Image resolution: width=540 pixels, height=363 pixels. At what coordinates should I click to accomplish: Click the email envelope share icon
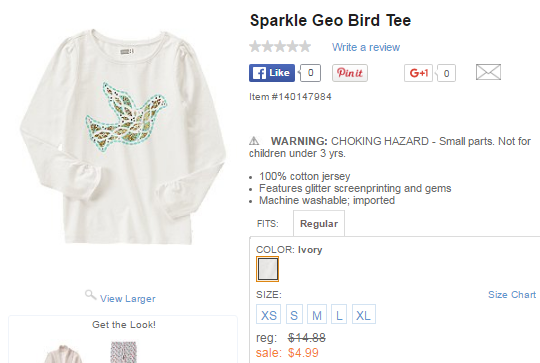tap(488, 72)
